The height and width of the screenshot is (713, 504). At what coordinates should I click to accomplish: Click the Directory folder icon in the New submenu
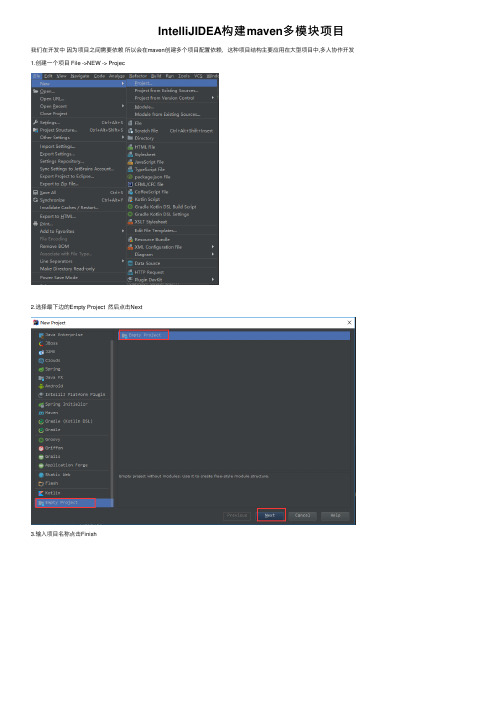pos(130,138)
